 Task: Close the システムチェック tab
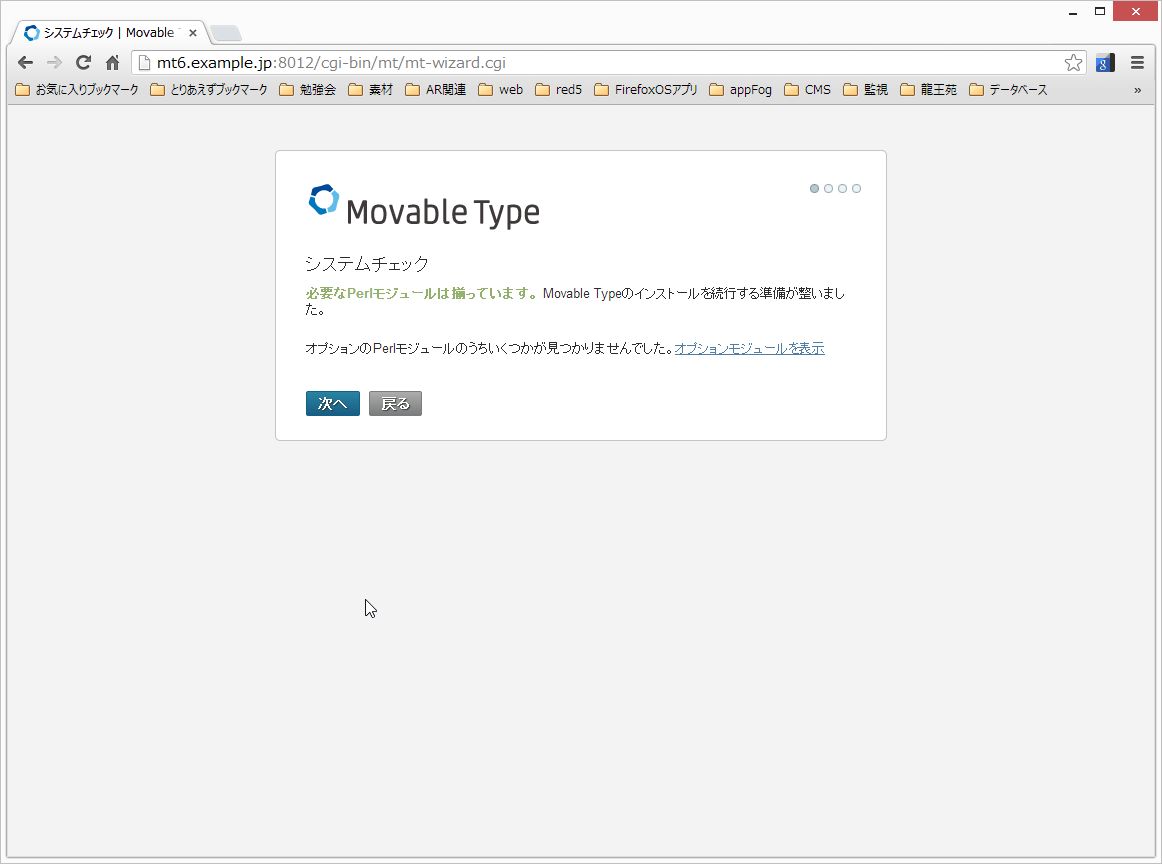point(193,33)
